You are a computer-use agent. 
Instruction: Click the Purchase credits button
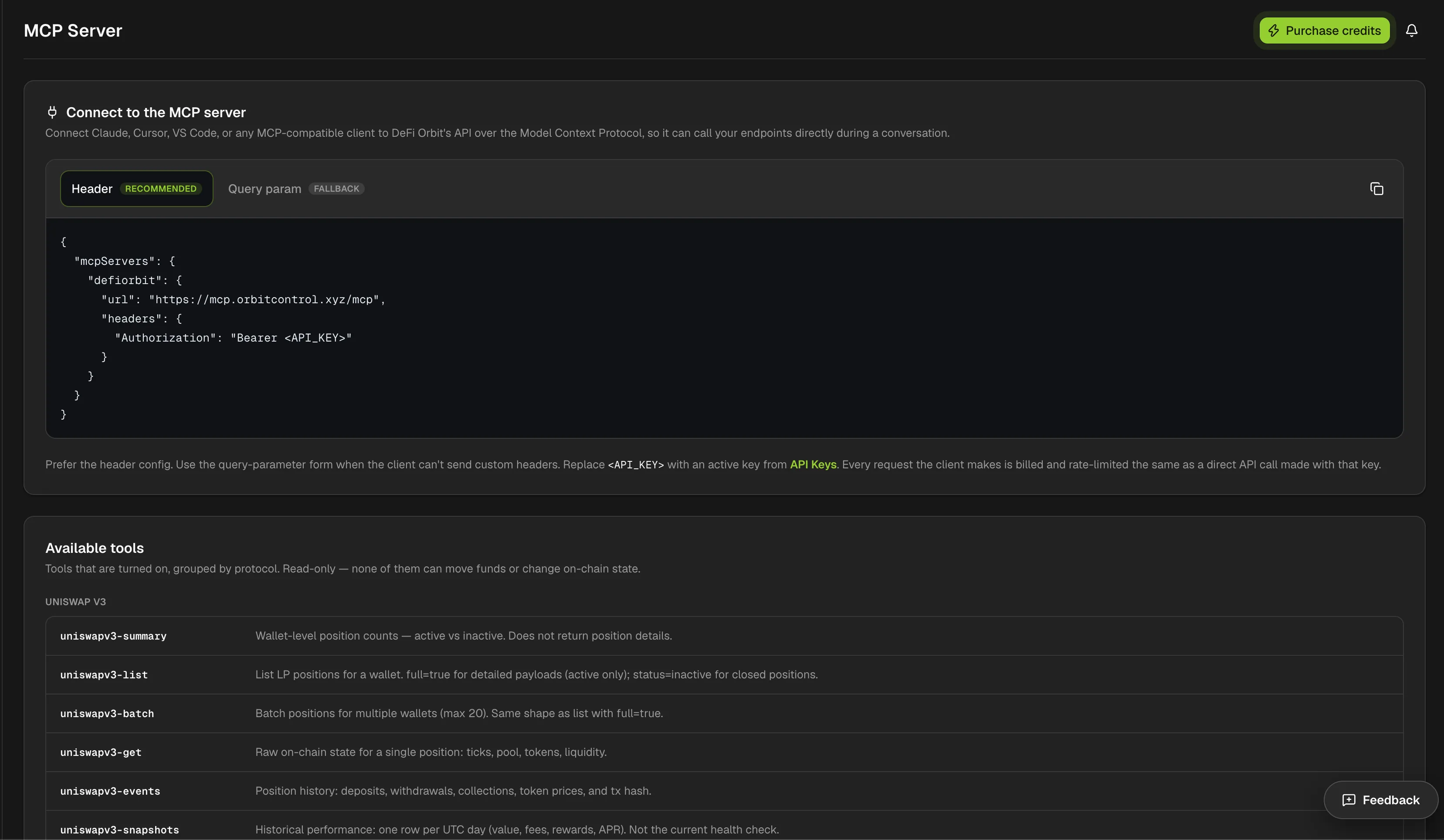pyautogui.click(x=1324, y=30)
